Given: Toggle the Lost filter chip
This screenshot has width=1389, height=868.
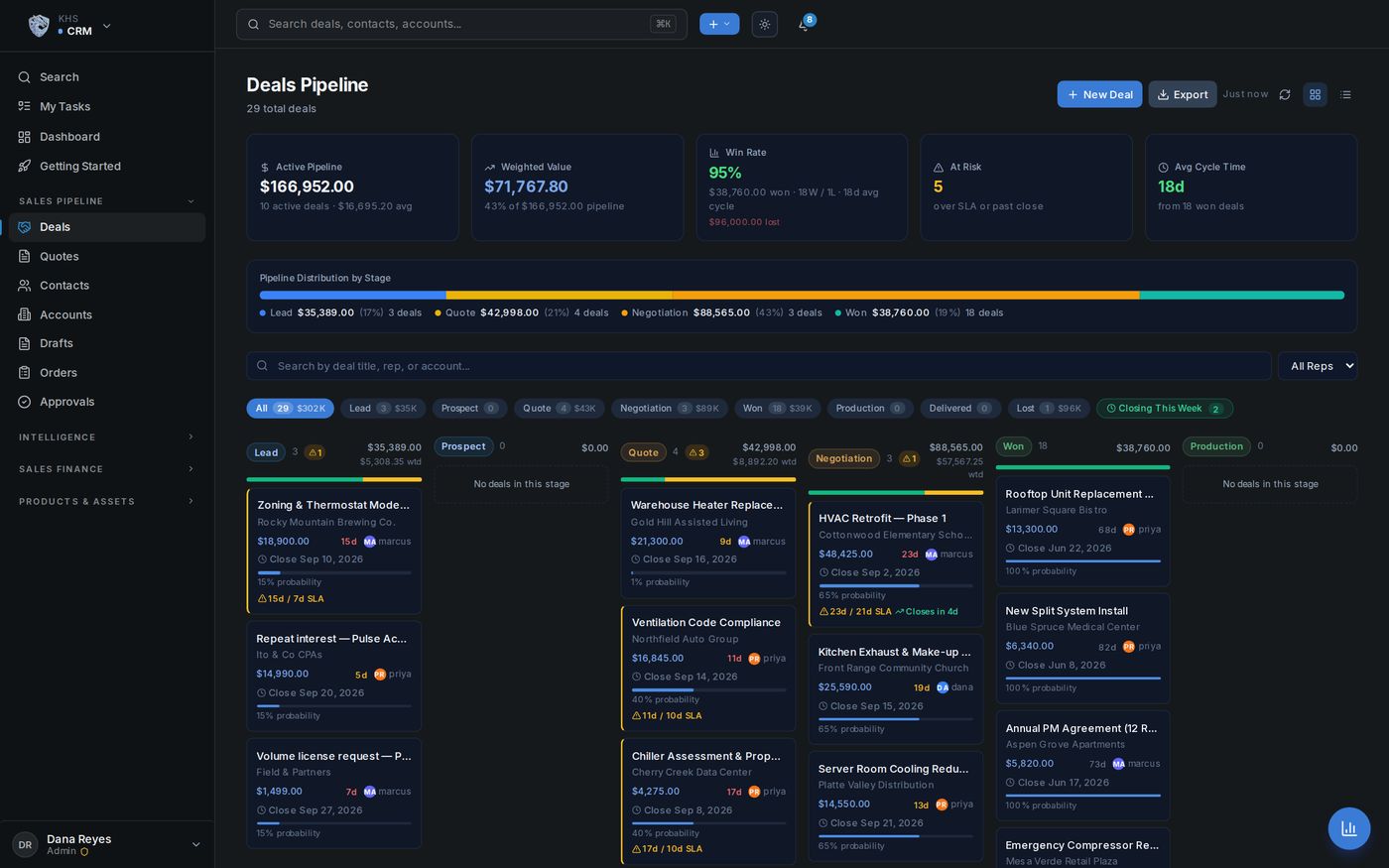Looking at the screenshot, I should (x=1049, y=409).
